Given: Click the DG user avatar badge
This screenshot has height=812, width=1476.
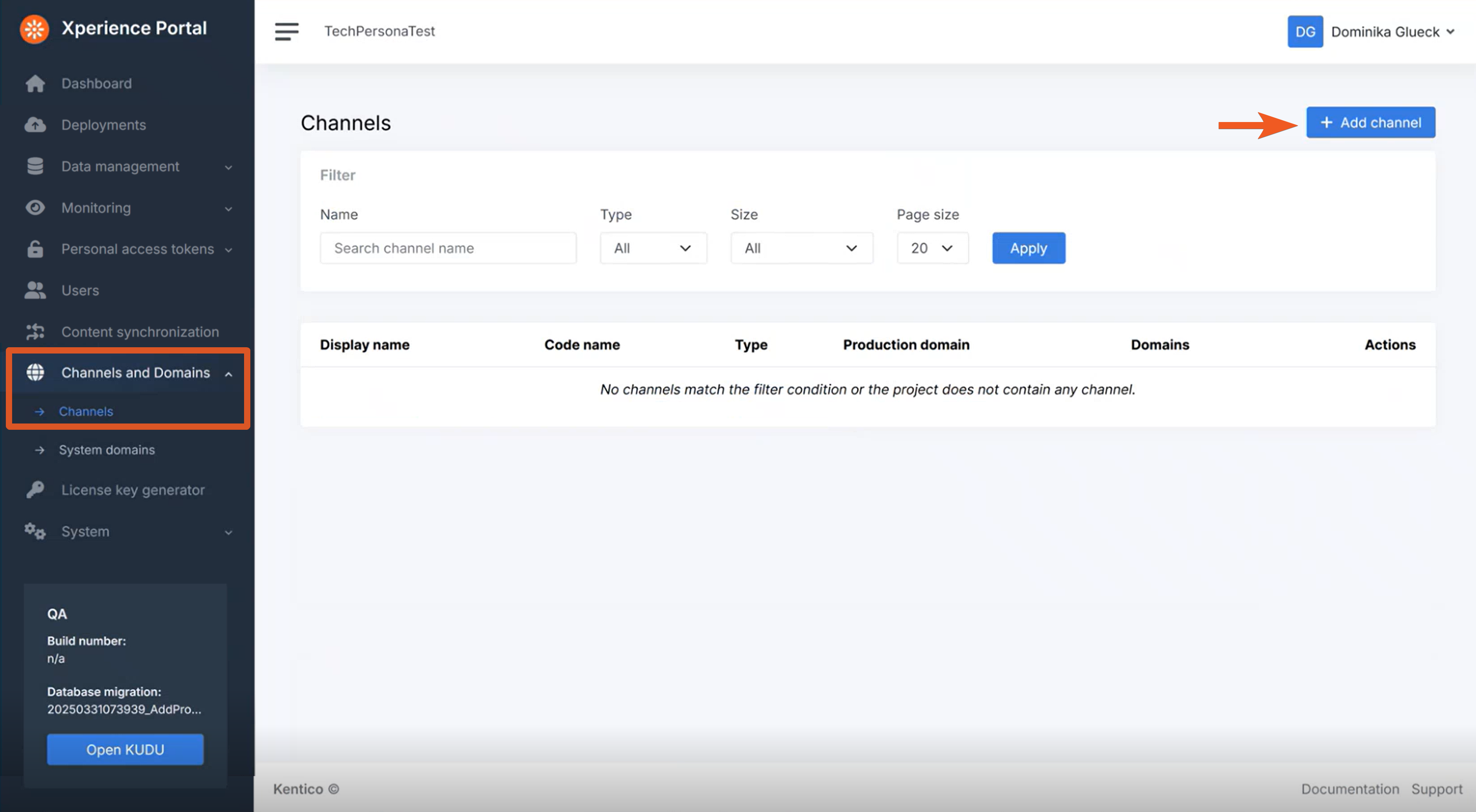Looking at the screenshot, I should click(x=1305, y=31).
